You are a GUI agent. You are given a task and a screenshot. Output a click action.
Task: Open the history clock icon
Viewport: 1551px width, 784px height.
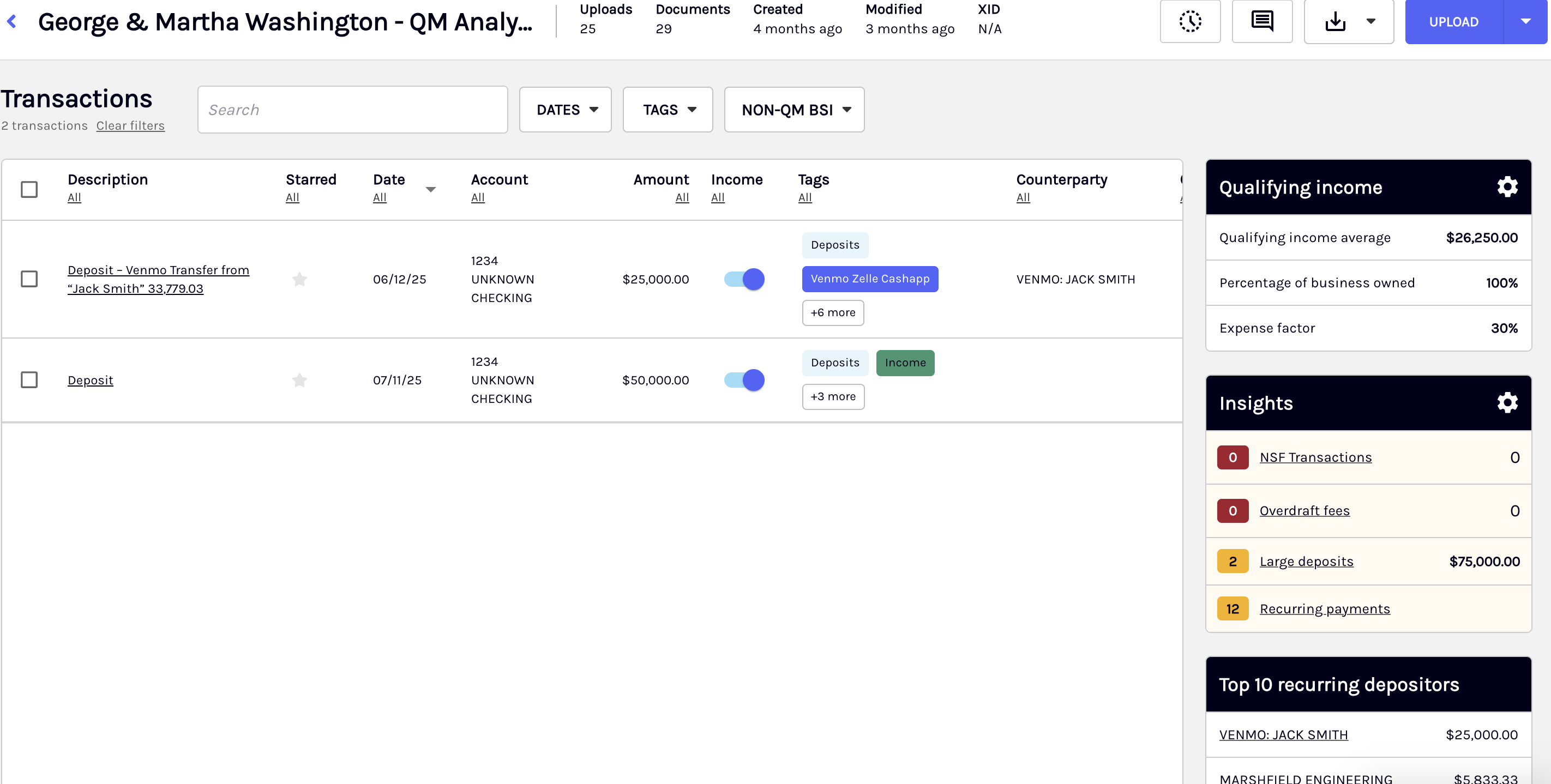[1190, 22]
